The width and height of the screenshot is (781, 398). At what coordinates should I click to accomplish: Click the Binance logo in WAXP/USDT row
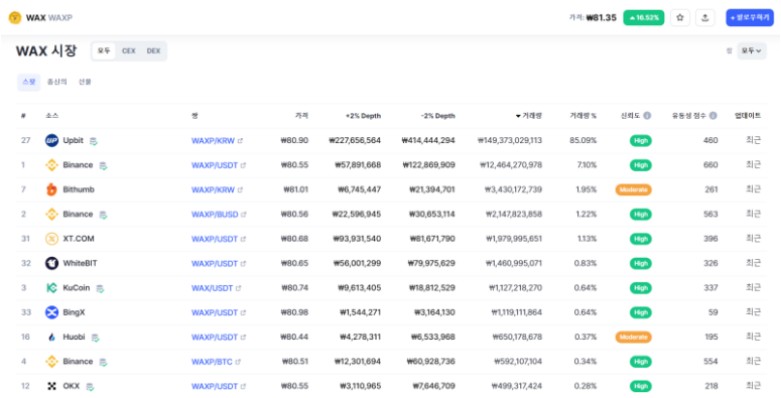click(x=52, y=165)
